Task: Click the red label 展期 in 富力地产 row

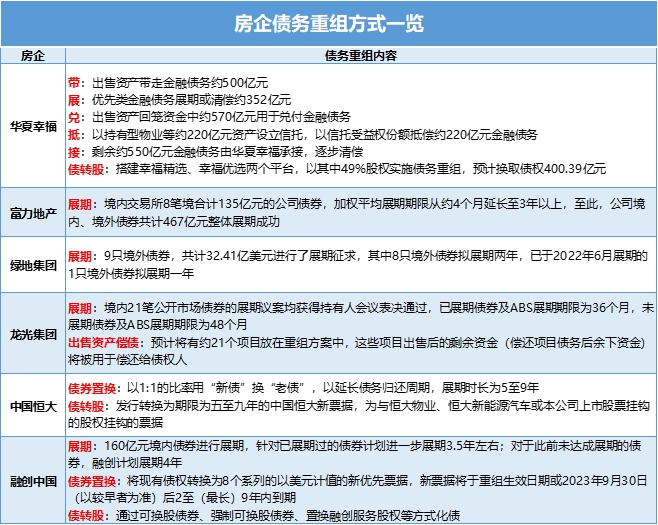Action: click(80, 204)
